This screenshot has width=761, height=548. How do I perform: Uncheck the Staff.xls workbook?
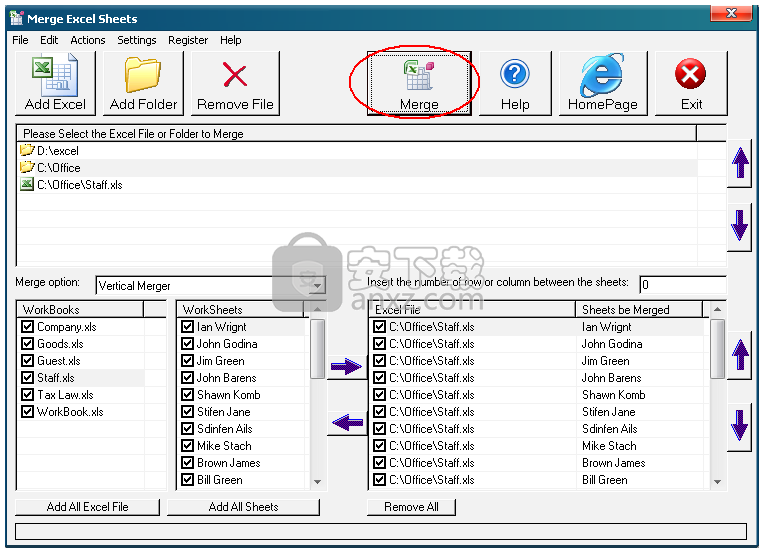(x=27, y=378)
